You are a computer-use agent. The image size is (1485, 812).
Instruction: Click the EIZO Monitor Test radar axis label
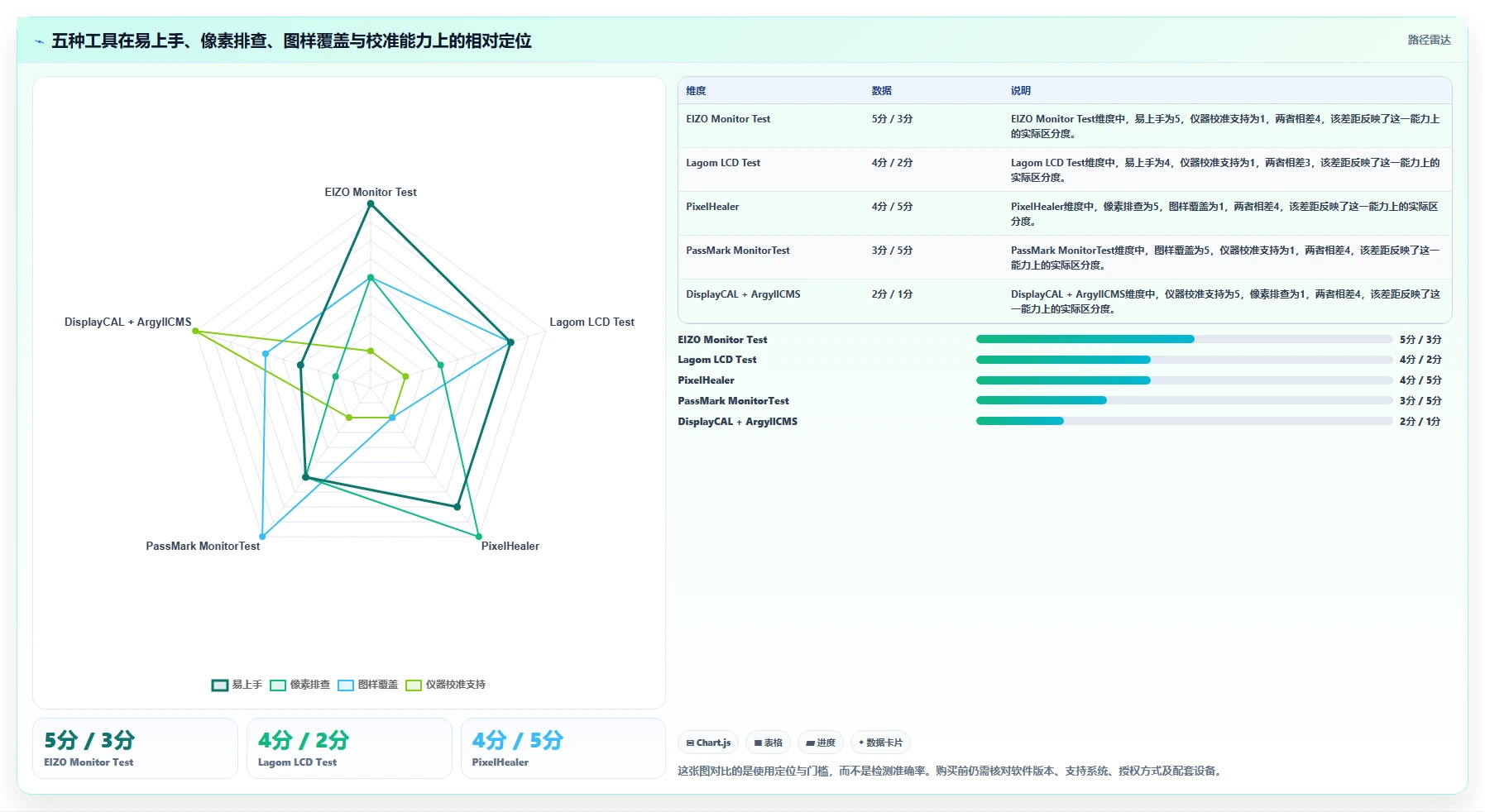pos(371,192)
